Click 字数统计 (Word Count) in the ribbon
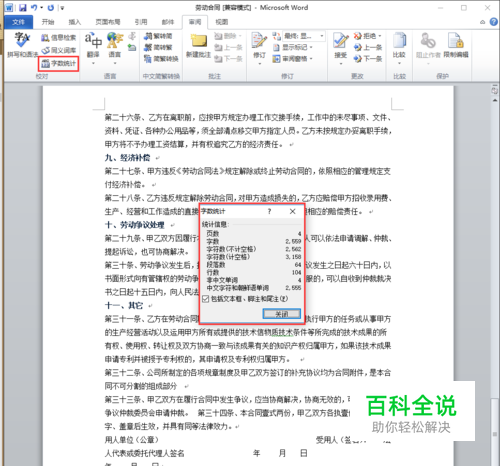500x466 pixels. coord(59,63)
